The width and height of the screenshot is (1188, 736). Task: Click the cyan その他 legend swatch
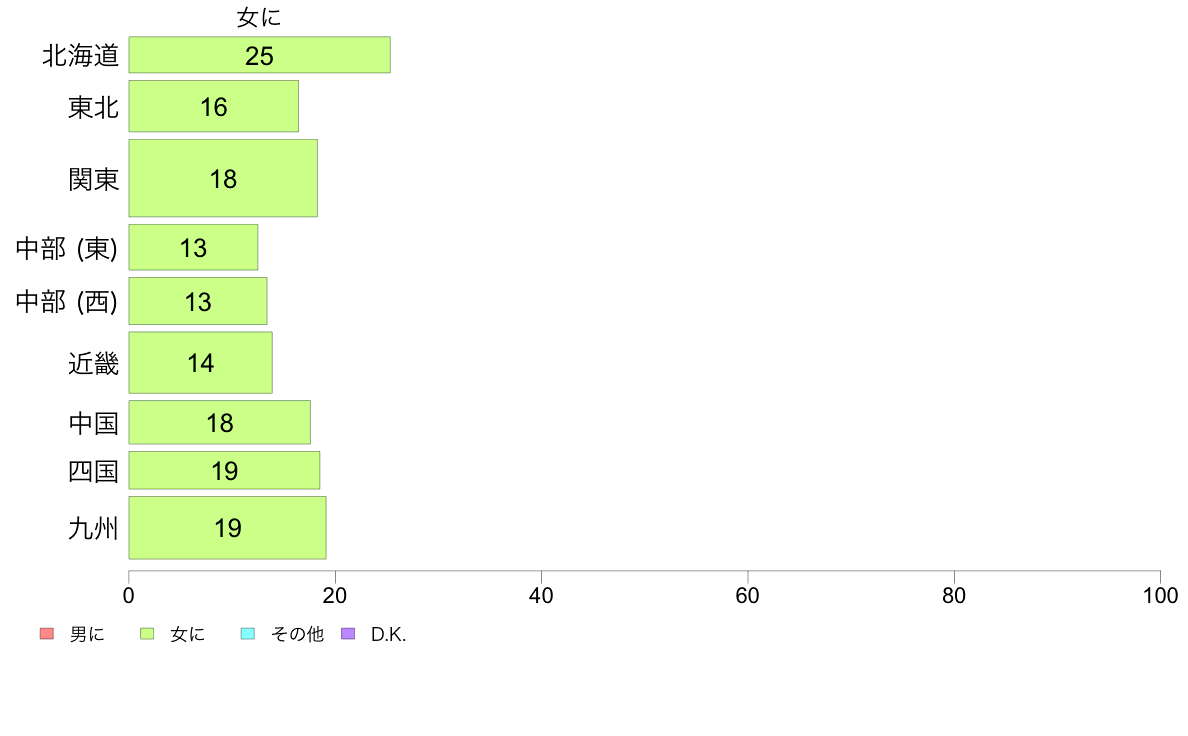pos(248,634)
